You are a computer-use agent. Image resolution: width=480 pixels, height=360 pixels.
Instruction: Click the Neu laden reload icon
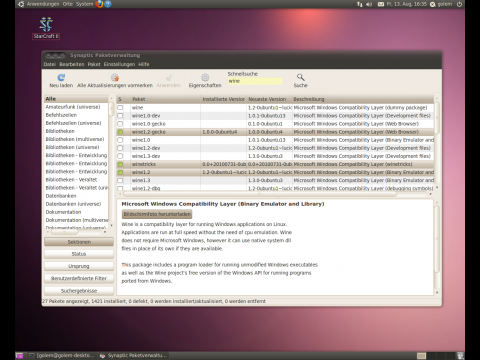click(61, 77)
